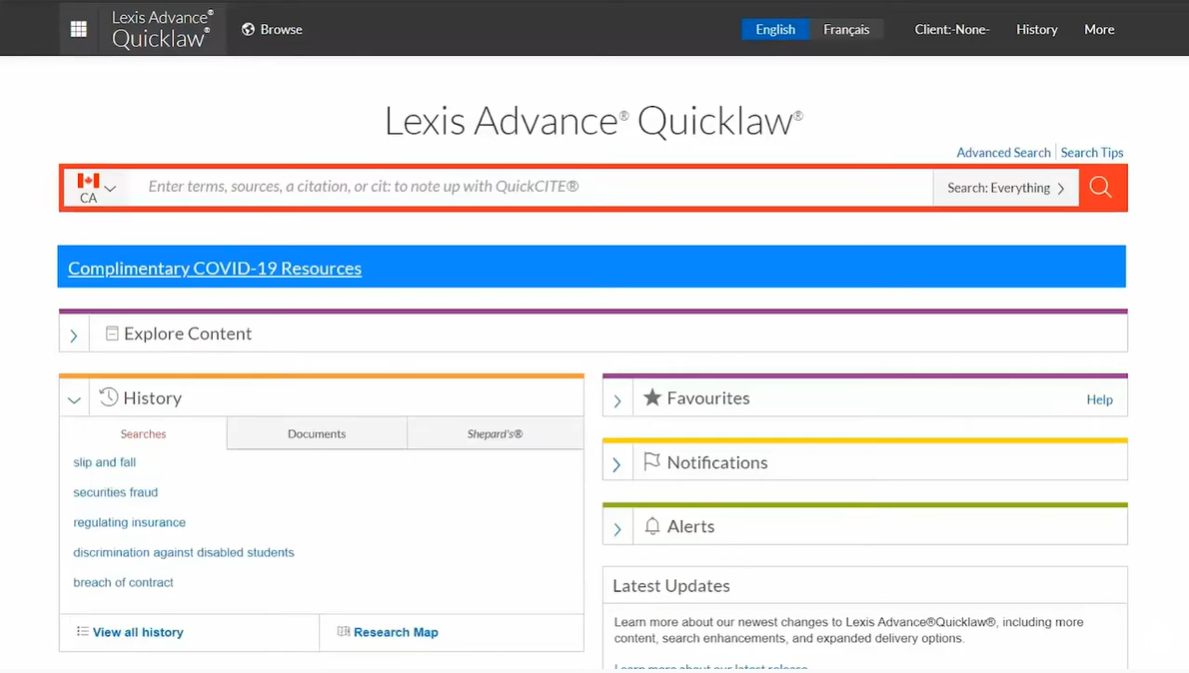Open the Search: Everything filter dropdown
This screenshot has width=1189, height=673.
tap(1005, 188)
